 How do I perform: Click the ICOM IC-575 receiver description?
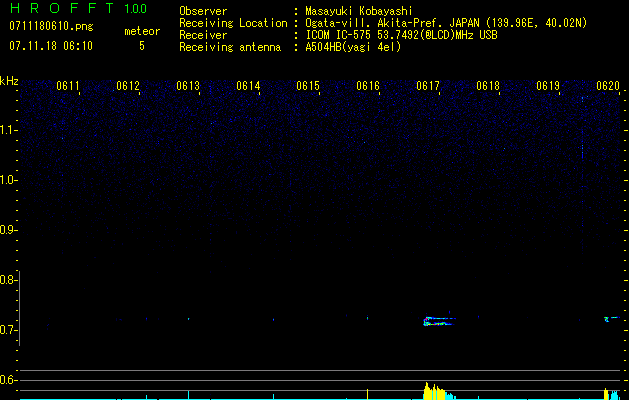pyautogui.click(x=401, y=35)
